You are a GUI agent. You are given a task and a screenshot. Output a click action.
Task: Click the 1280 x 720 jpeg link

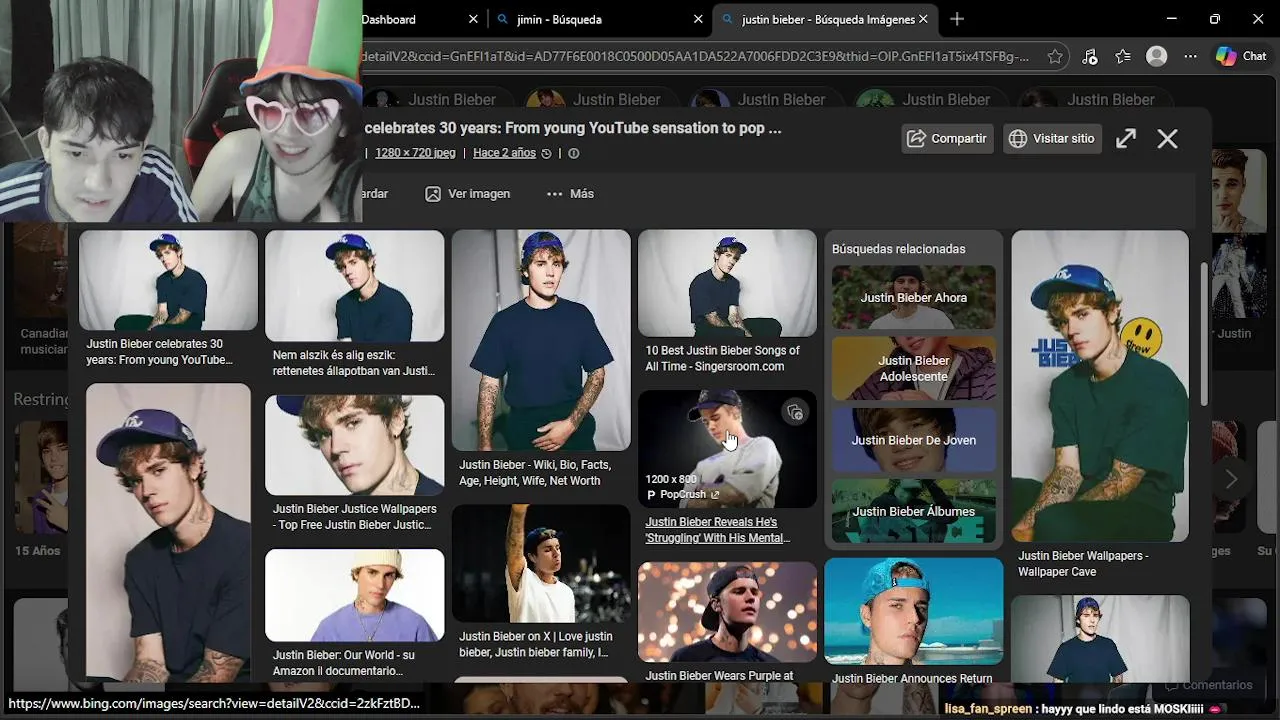(x=415, y=153)
